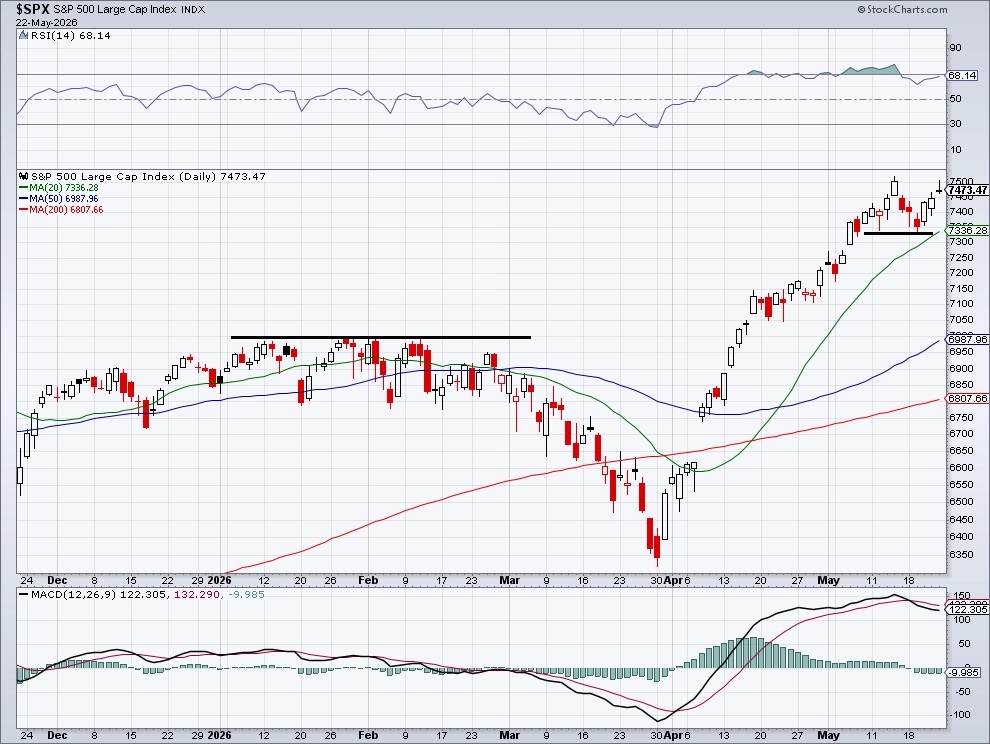Viewport: 990px width, 744px height.
Task: Select the short black support line near 7325
Action: 898,234
